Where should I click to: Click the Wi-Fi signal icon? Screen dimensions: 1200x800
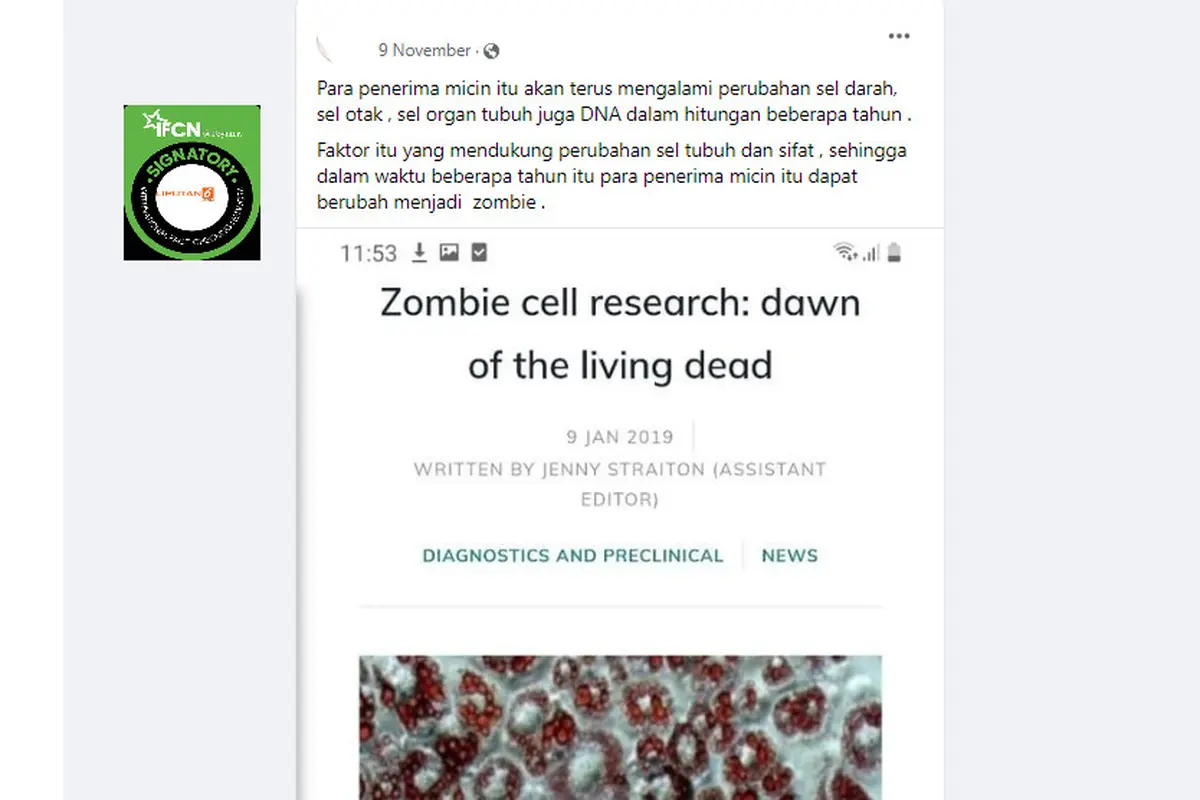pyautogui.click(x=846, y=252)
